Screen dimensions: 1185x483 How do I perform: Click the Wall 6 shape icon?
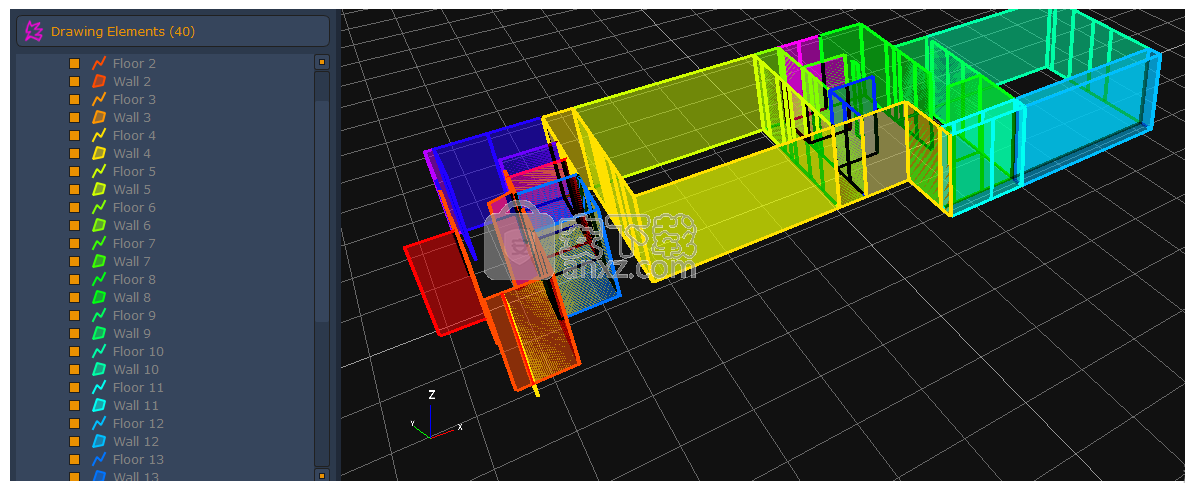tap(98, 225)
